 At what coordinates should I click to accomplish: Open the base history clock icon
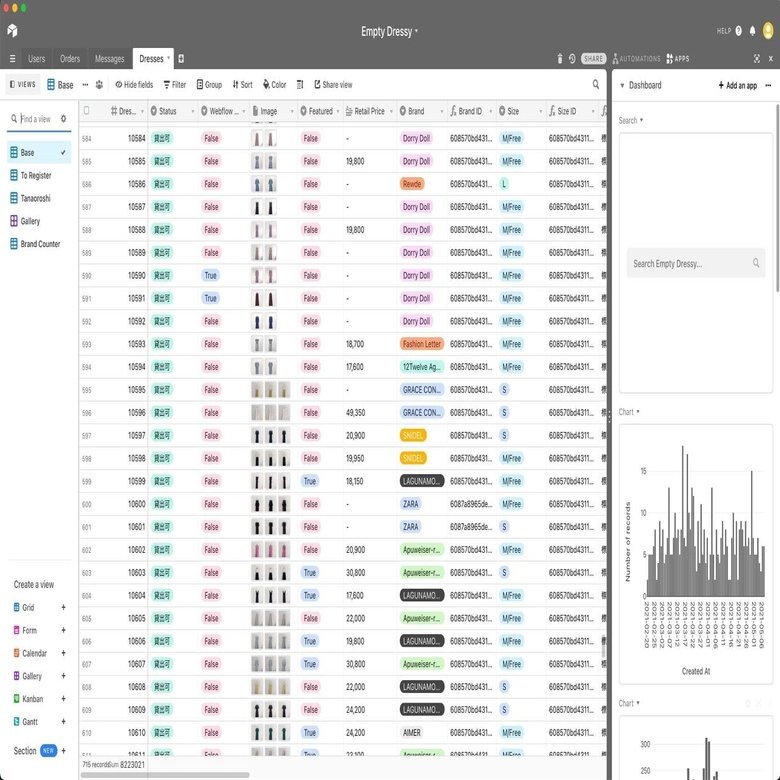click(572, 59)
